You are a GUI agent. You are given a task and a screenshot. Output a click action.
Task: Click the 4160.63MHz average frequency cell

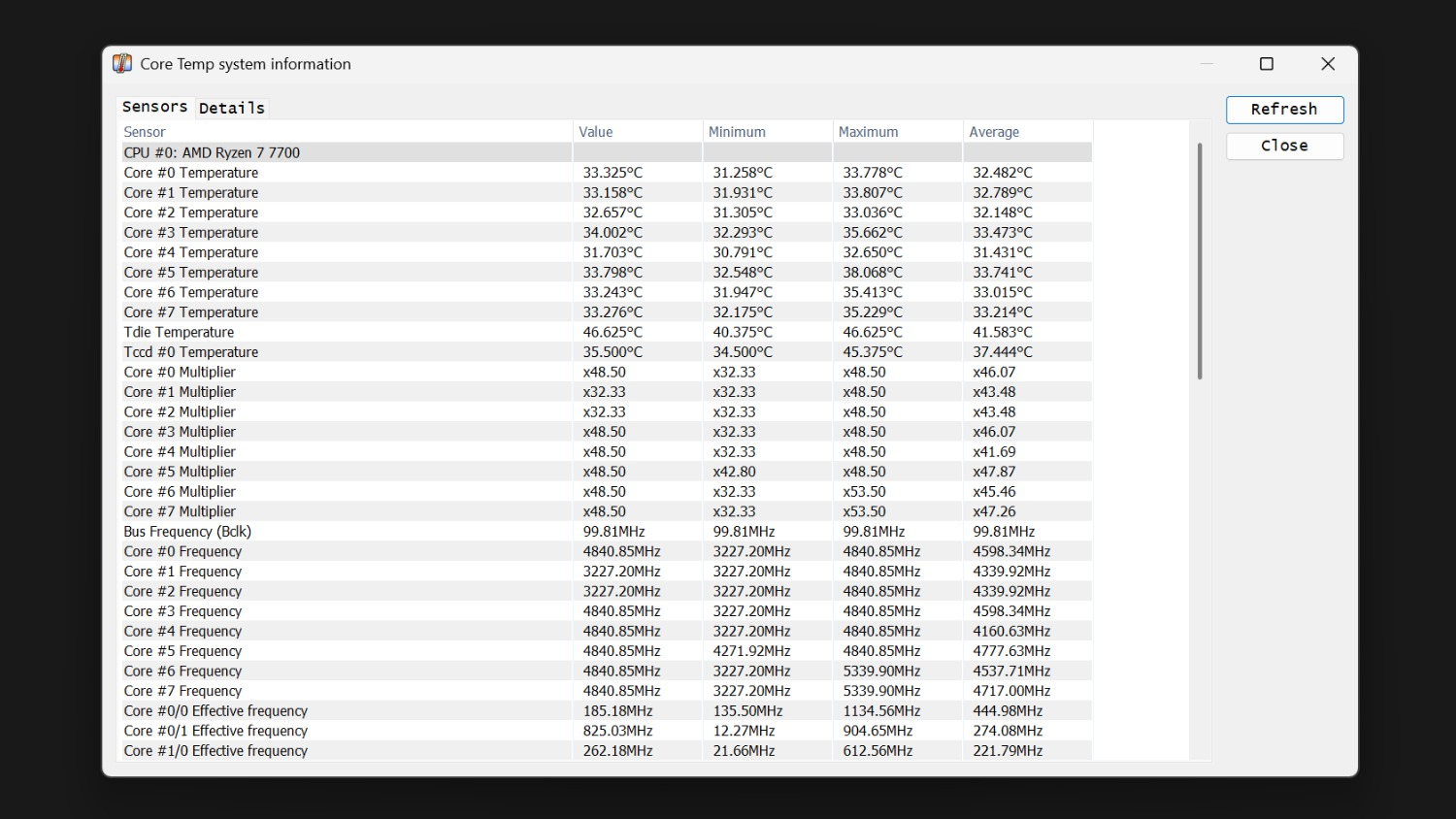1012,631
